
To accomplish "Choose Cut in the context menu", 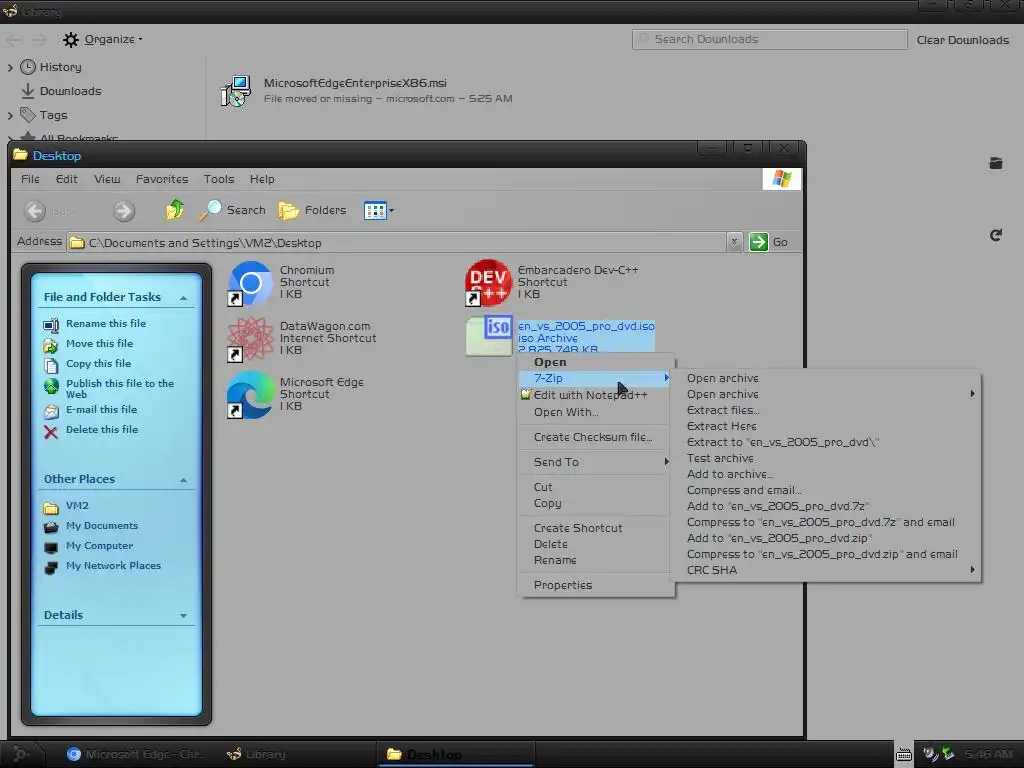I will pyautogui.click(x=595, y=487).
